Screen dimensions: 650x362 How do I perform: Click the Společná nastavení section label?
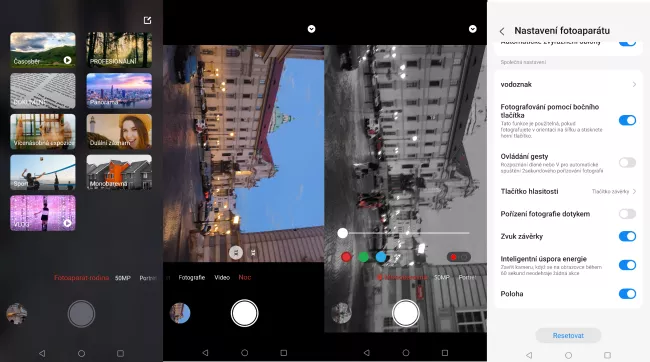(x=523, y=62)
